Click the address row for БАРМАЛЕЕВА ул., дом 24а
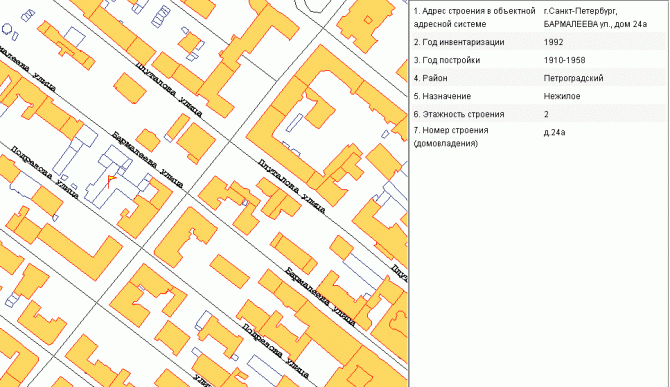670x387 pixels. pyautogui.click(x=538, y=18)
